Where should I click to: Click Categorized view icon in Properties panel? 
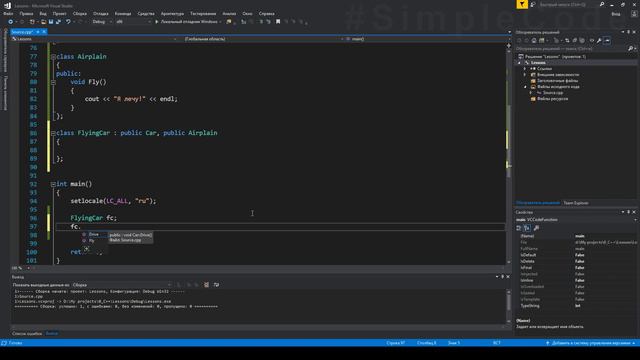coord(519,228)
